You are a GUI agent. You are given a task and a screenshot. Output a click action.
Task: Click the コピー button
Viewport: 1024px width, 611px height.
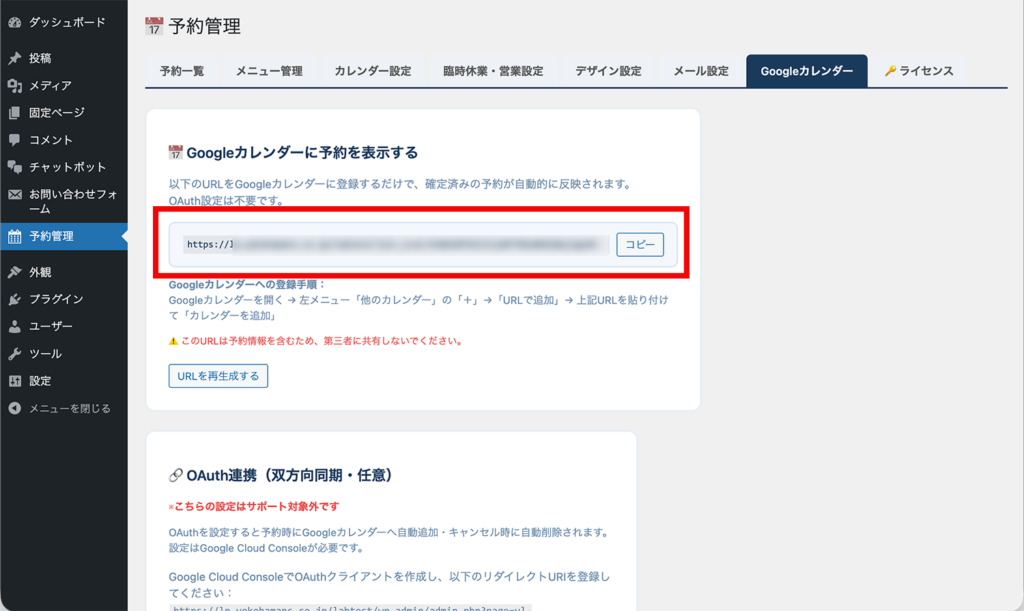639,244
